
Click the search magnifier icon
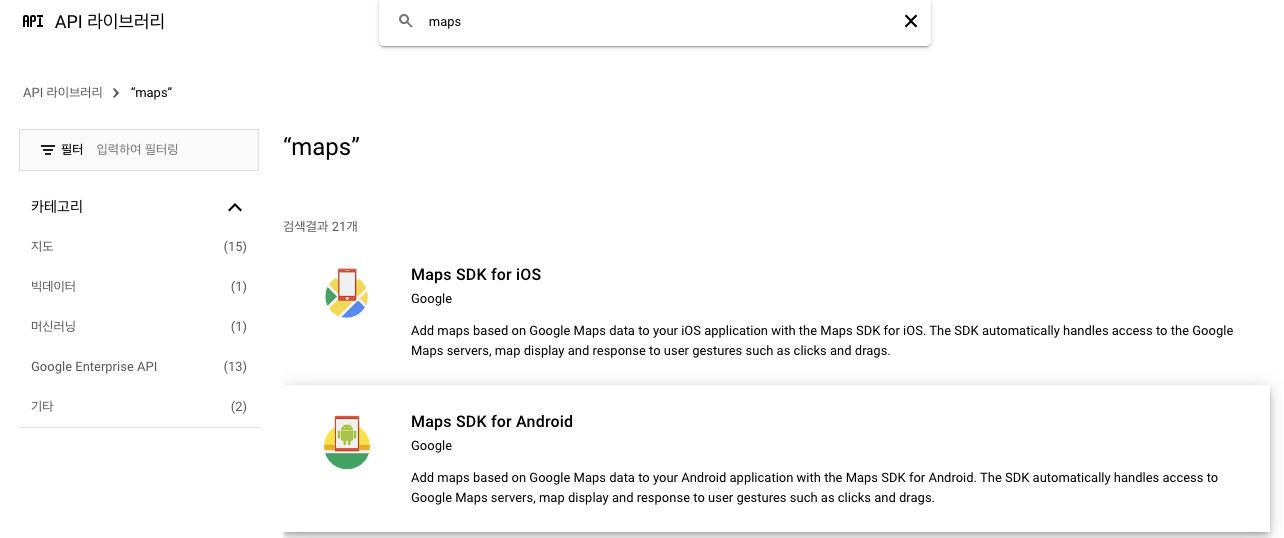pyautogui.click(x=406, y=21)
